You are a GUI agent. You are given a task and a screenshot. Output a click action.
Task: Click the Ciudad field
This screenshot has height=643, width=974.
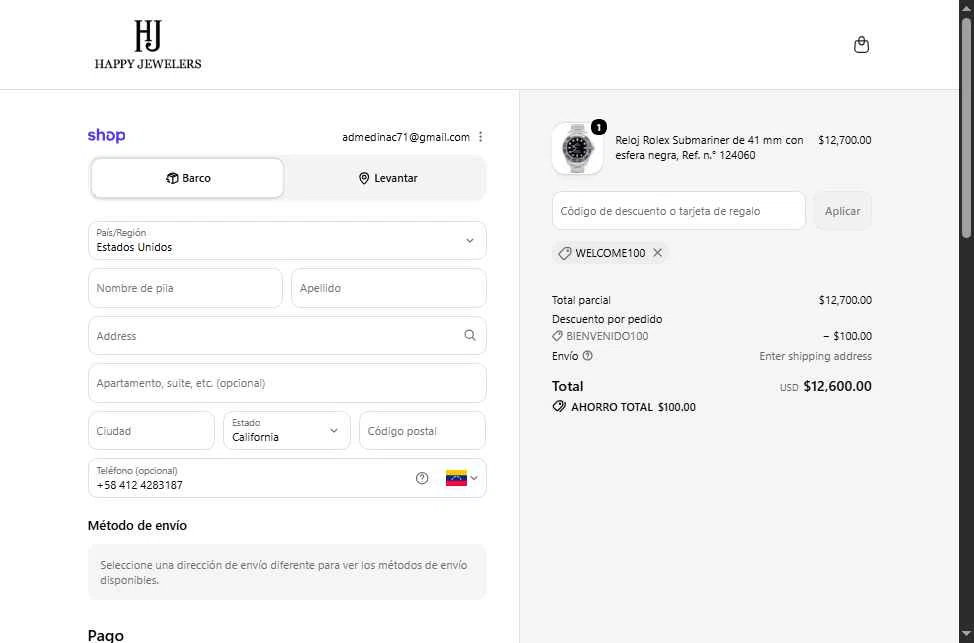pos(151,431)
